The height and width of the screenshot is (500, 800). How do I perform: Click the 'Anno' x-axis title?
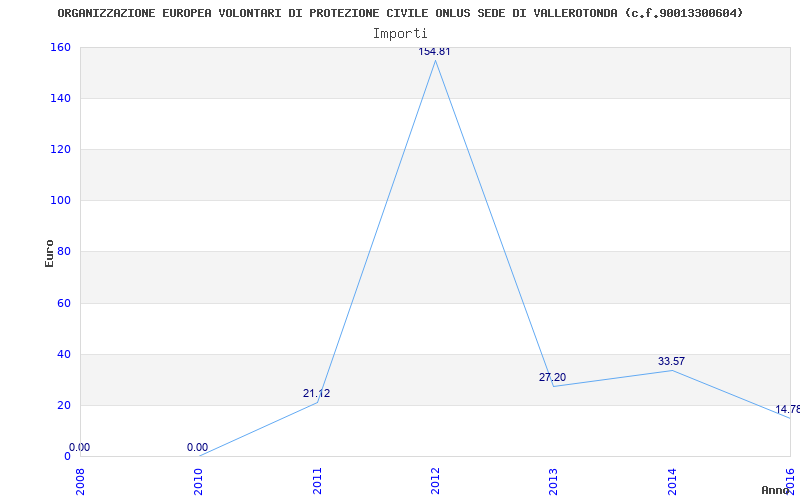(775, 490)
